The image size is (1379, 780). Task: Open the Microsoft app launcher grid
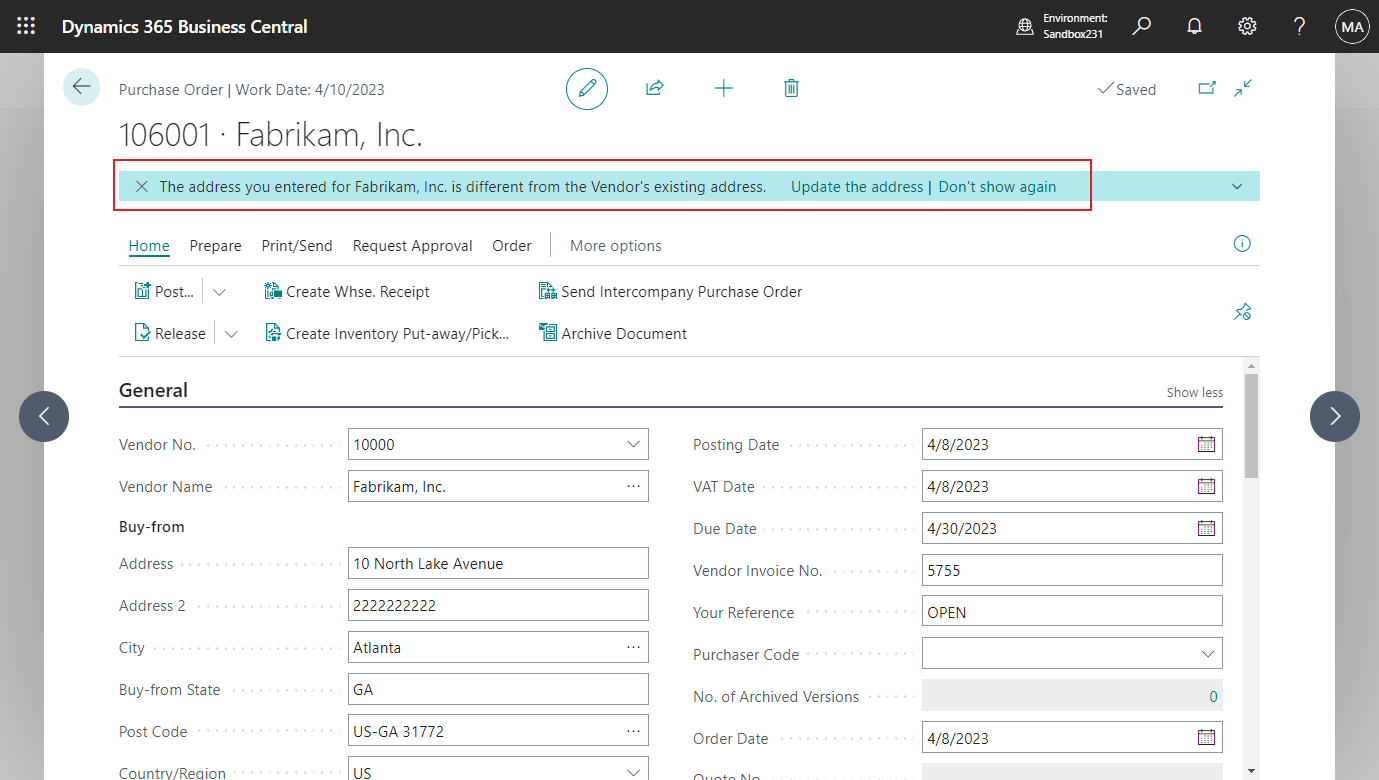pos(26,26)
